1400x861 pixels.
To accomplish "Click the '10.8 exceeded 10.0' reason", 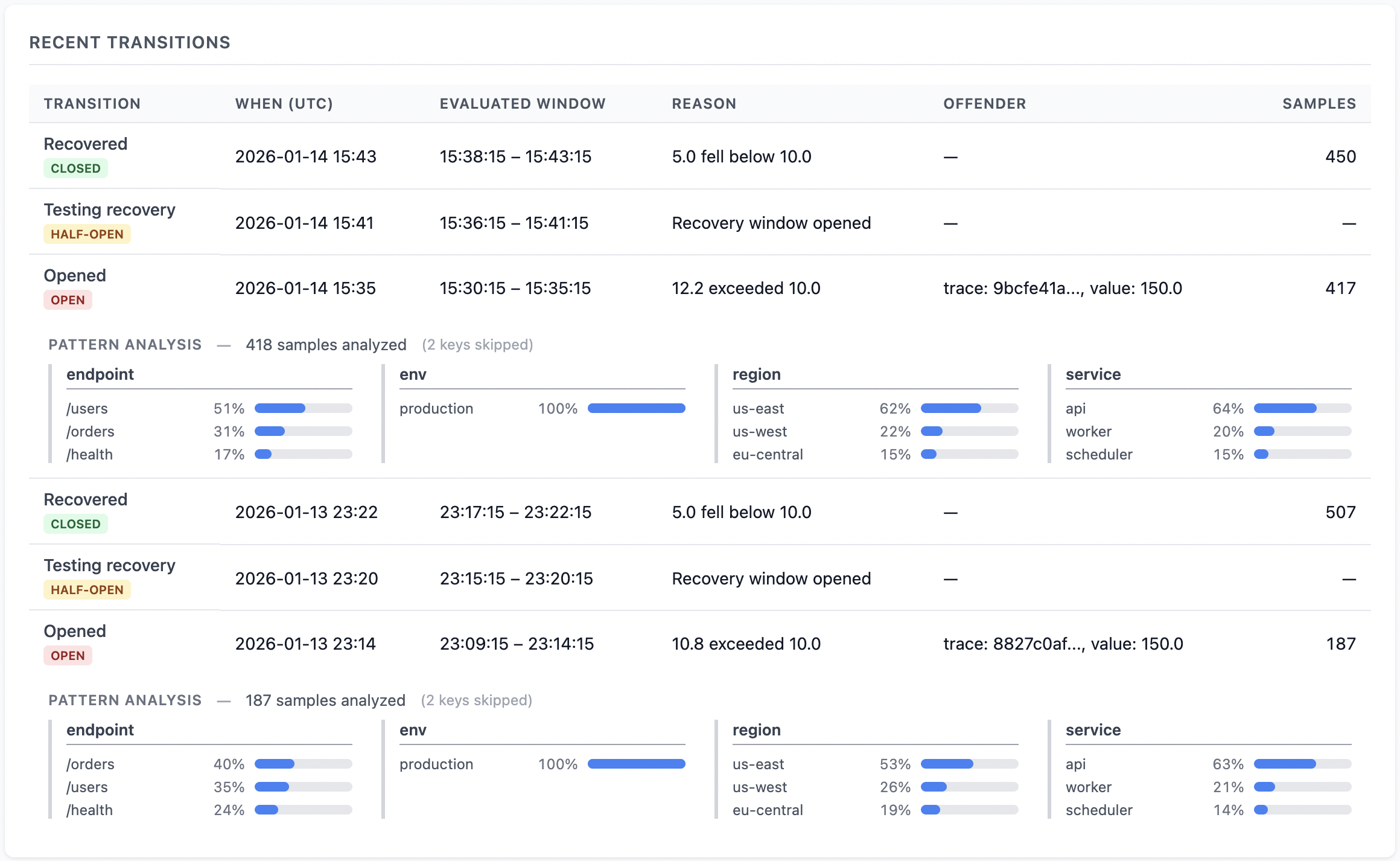I will (x=746, y=644).
